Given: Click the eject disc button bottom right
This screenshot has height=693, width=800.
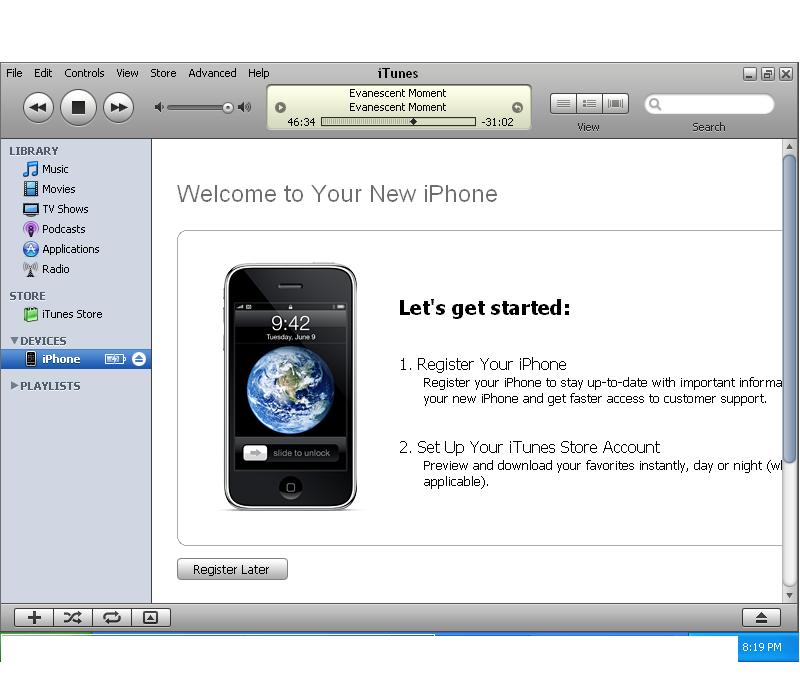Looking at the screenshot, I should pos(761,618).
